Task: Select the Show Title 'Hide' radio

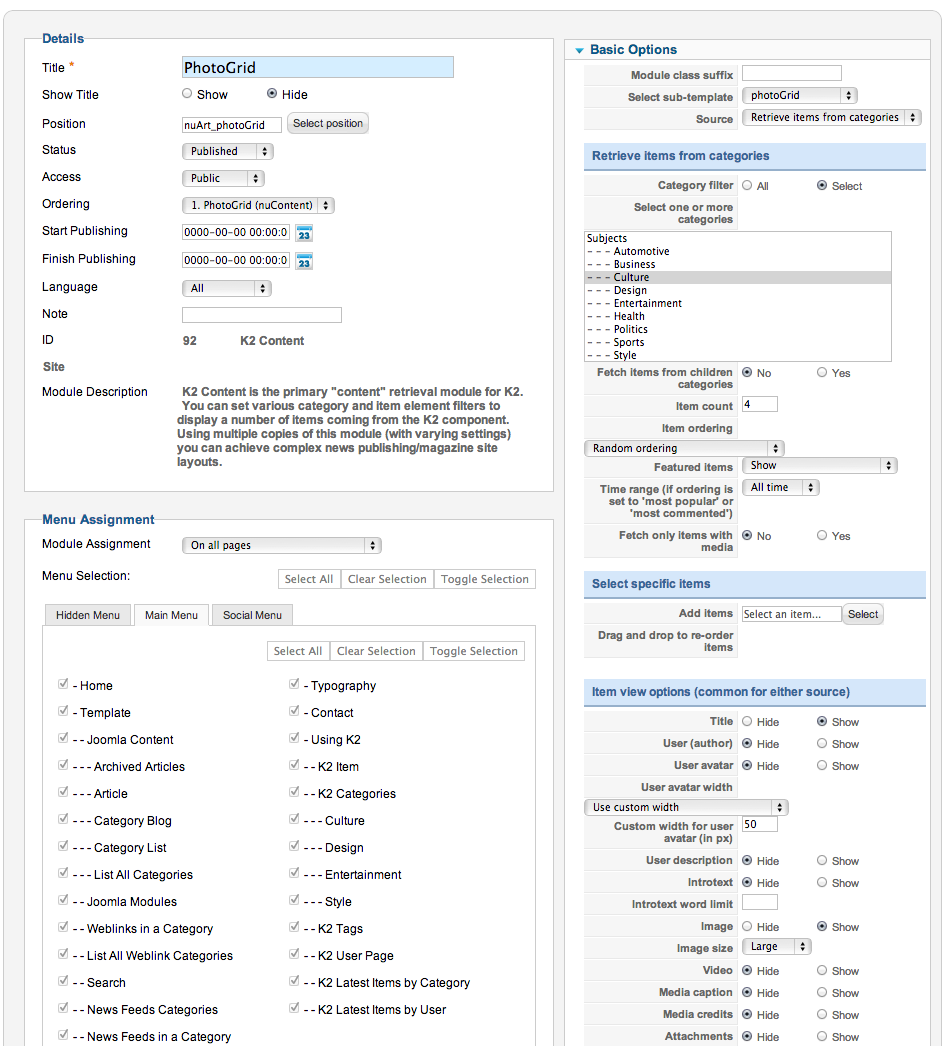Action: click(272, 94)
